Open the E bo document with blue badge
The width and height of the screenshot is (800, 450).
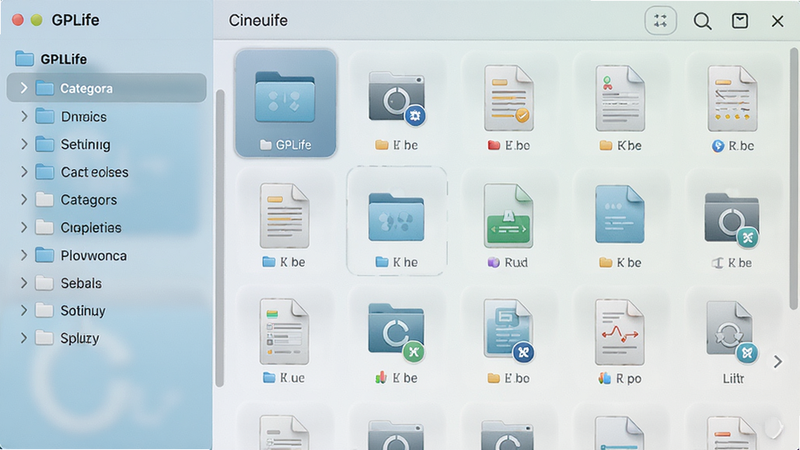point(509,330)
